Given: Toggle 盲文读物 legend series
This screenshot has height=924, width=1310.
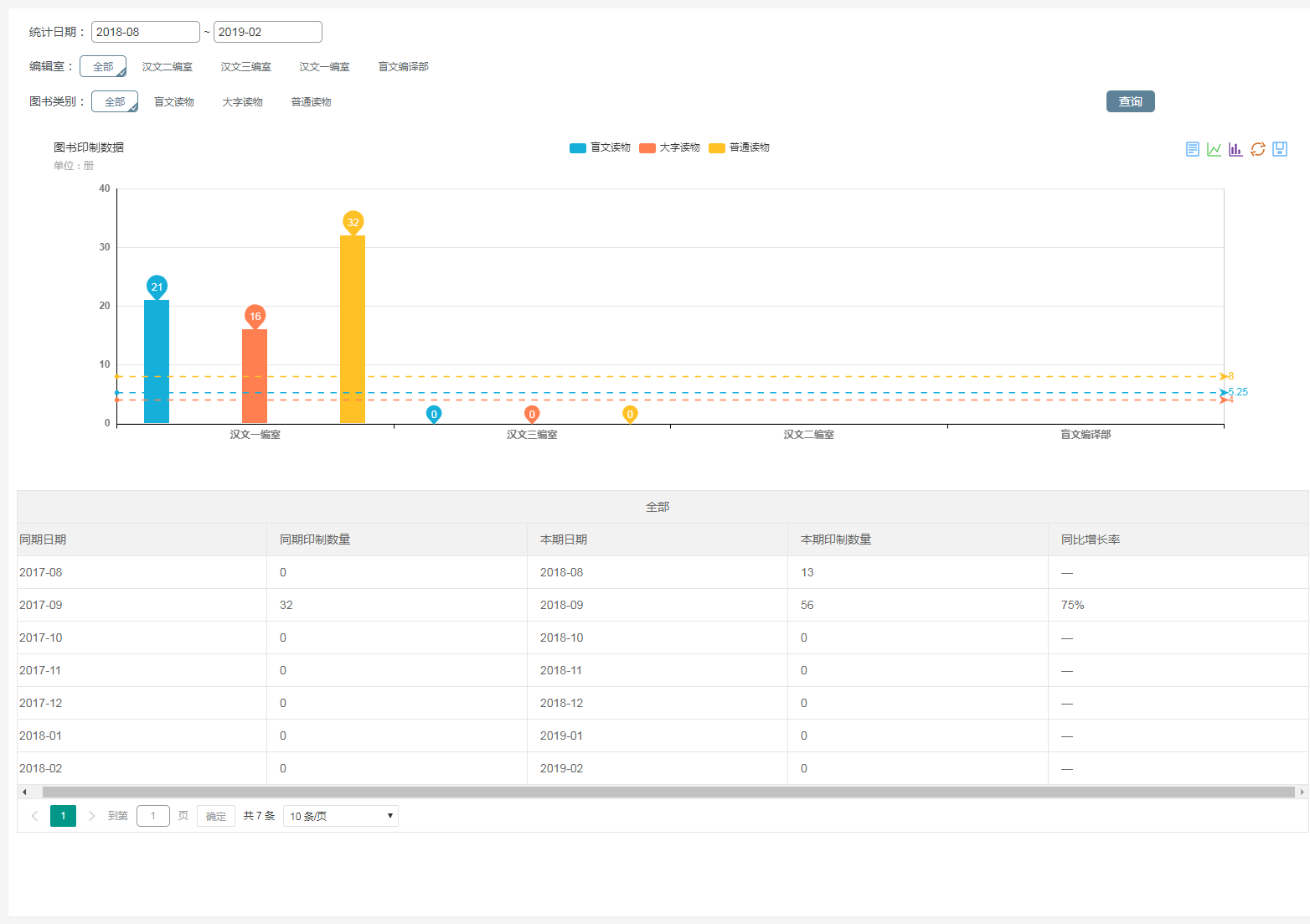Looking at the screenshot, I should pos(600,147).
